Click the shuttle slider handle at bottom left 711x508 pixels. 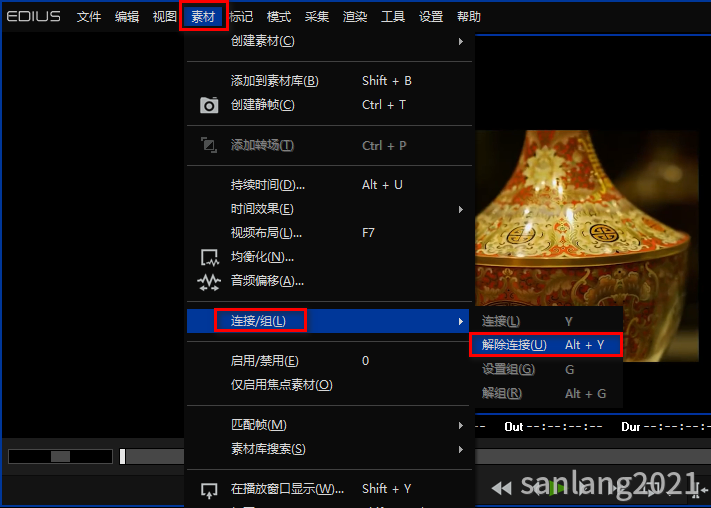(60, 456)
